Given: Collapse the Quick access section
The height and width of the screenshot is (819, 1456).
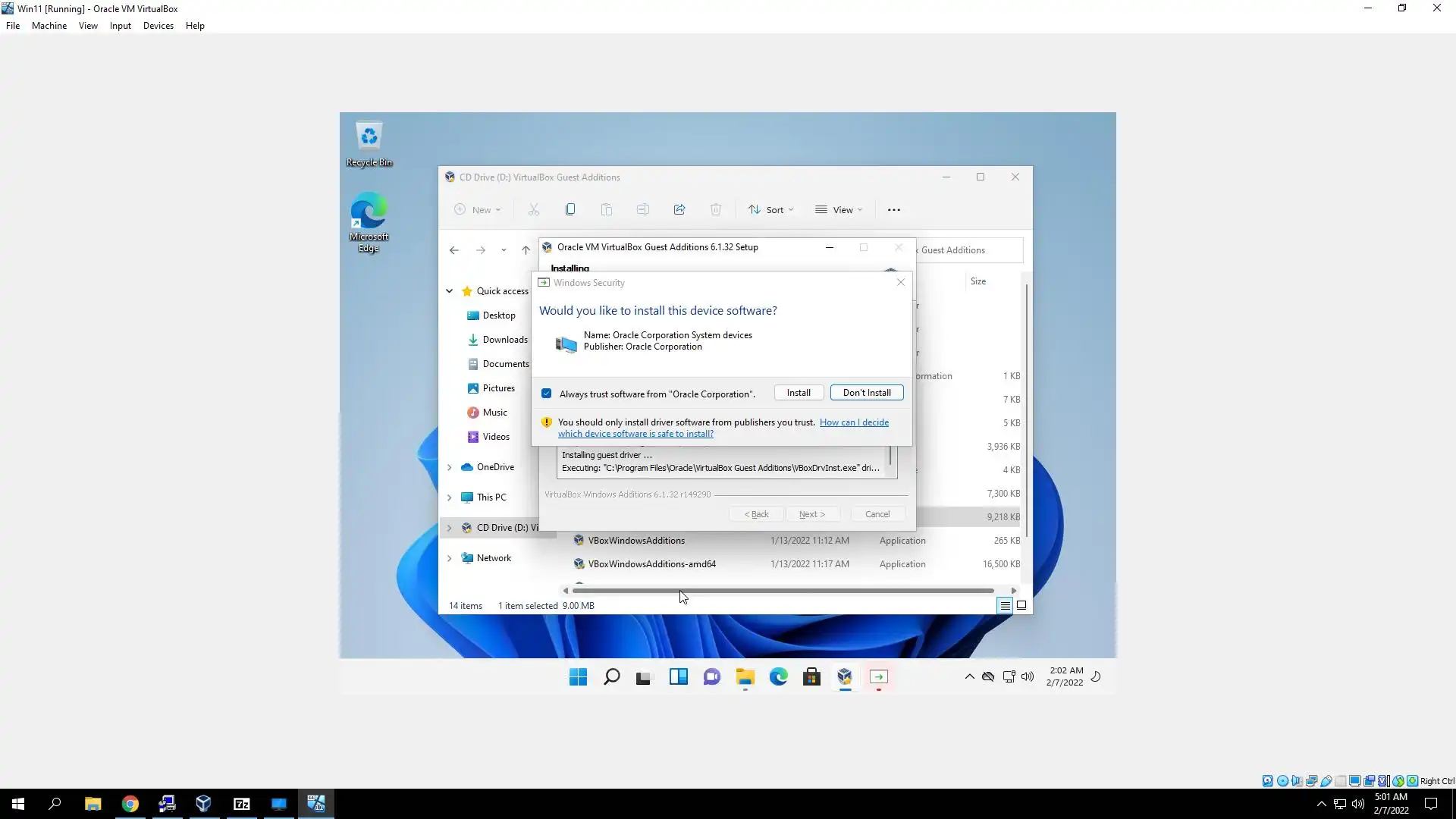Looking at the screenshot, I should click(x=449, y=291).
